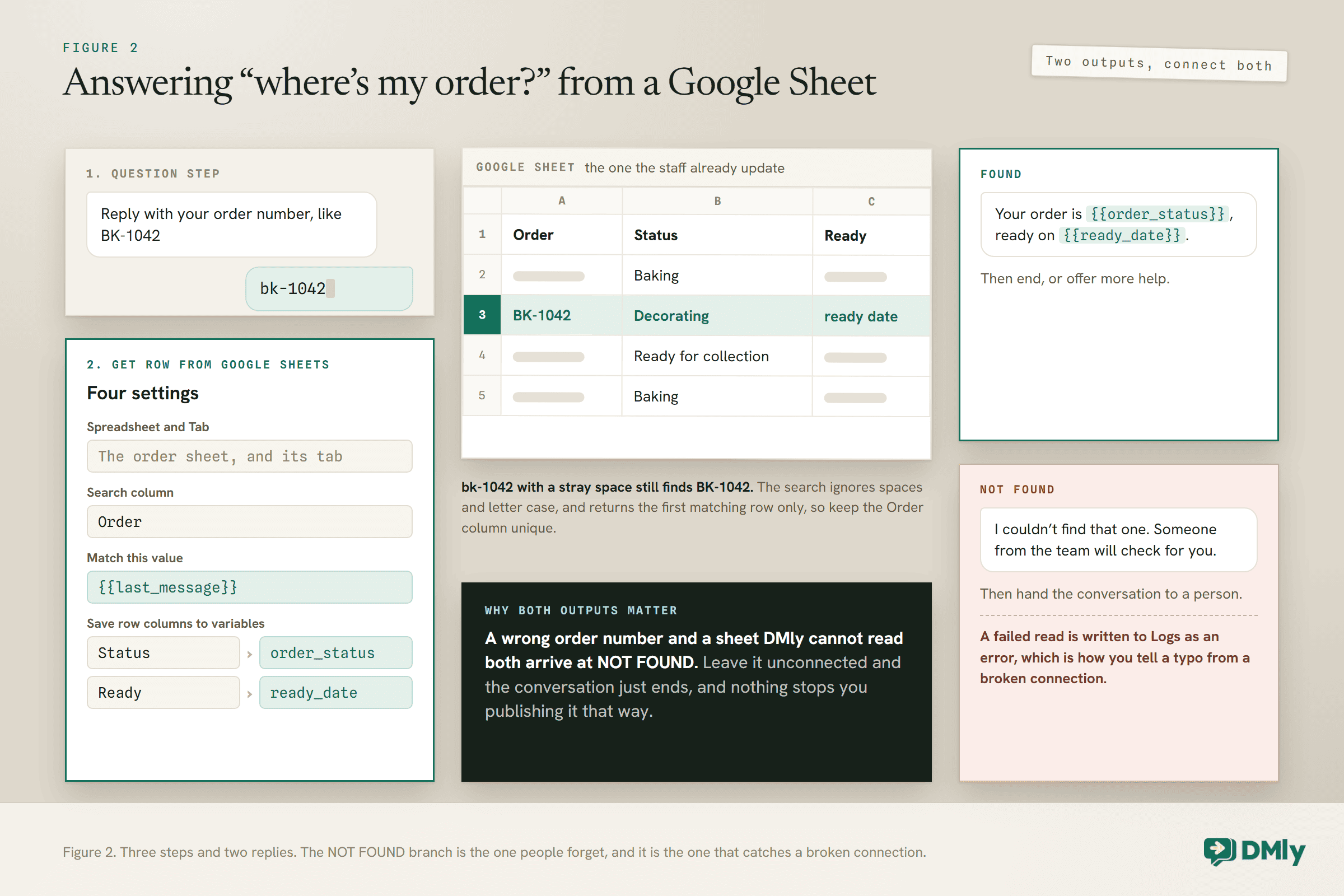Click the Baking cell in row 5
This screenshot has height=896, width=1344.
click(x=717, y=396)
